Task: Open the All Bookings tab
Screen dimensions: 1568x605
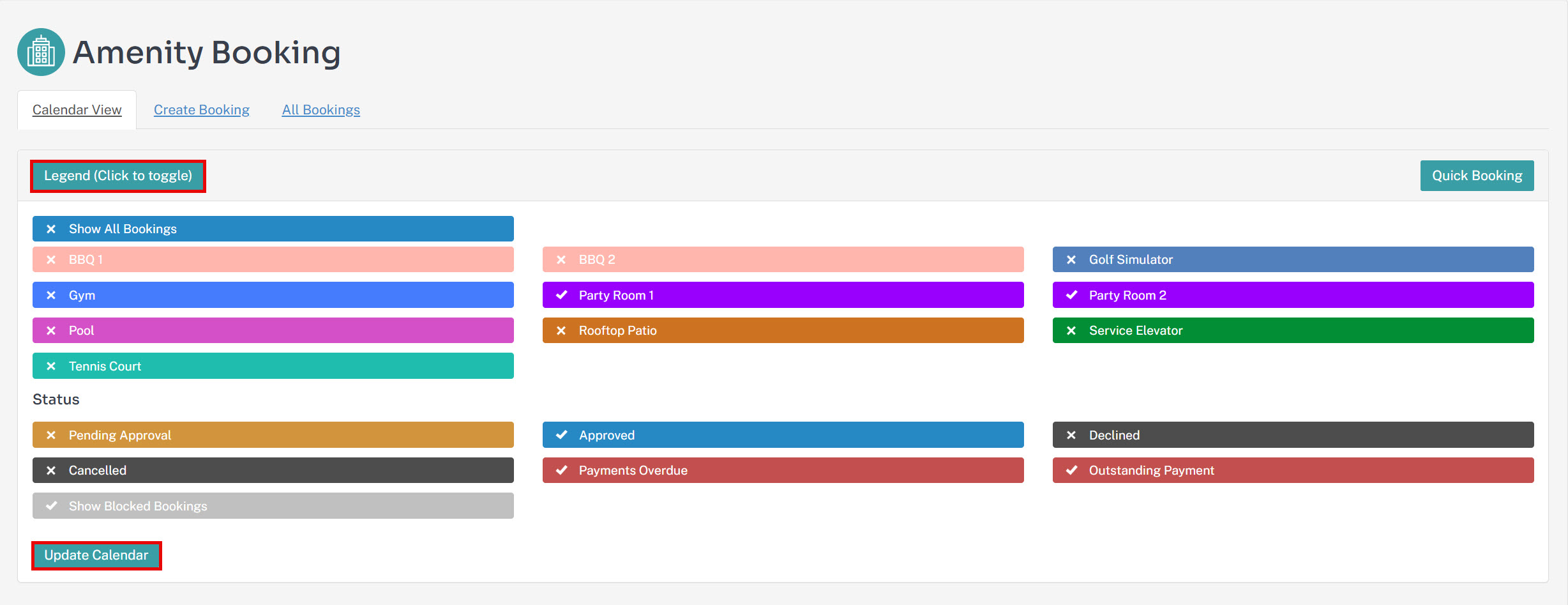Action: click(x=321, y=110)
